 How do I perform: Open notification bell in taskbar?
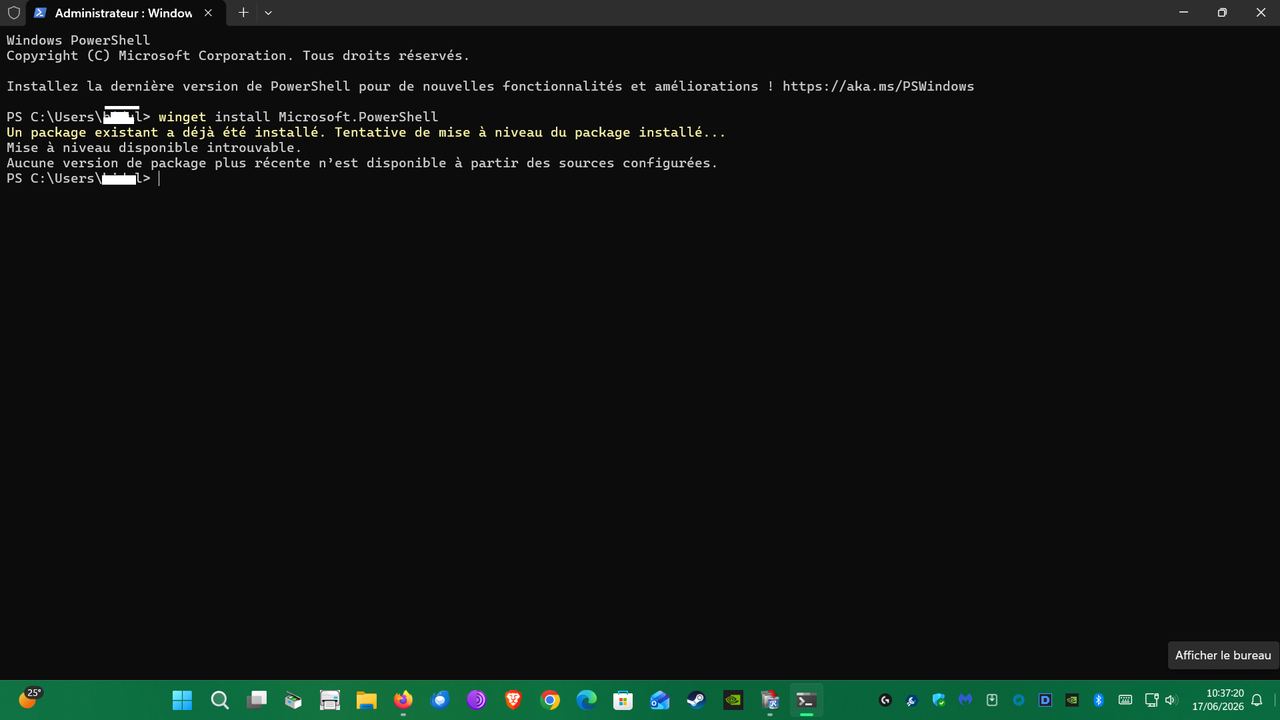1259,700
